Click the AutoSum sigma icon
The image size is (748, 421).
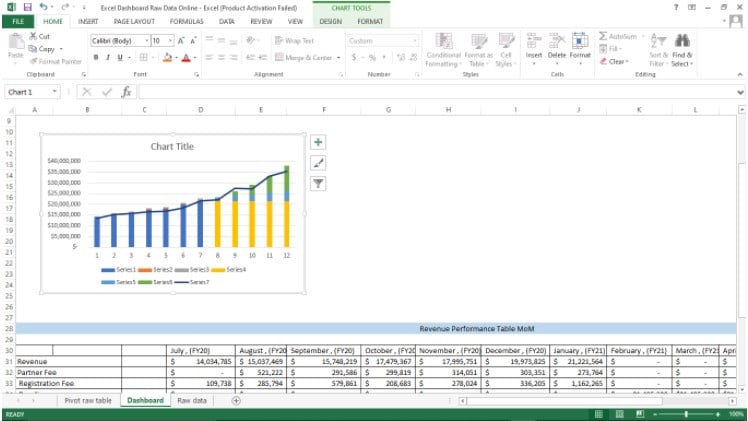coord(603,36)
